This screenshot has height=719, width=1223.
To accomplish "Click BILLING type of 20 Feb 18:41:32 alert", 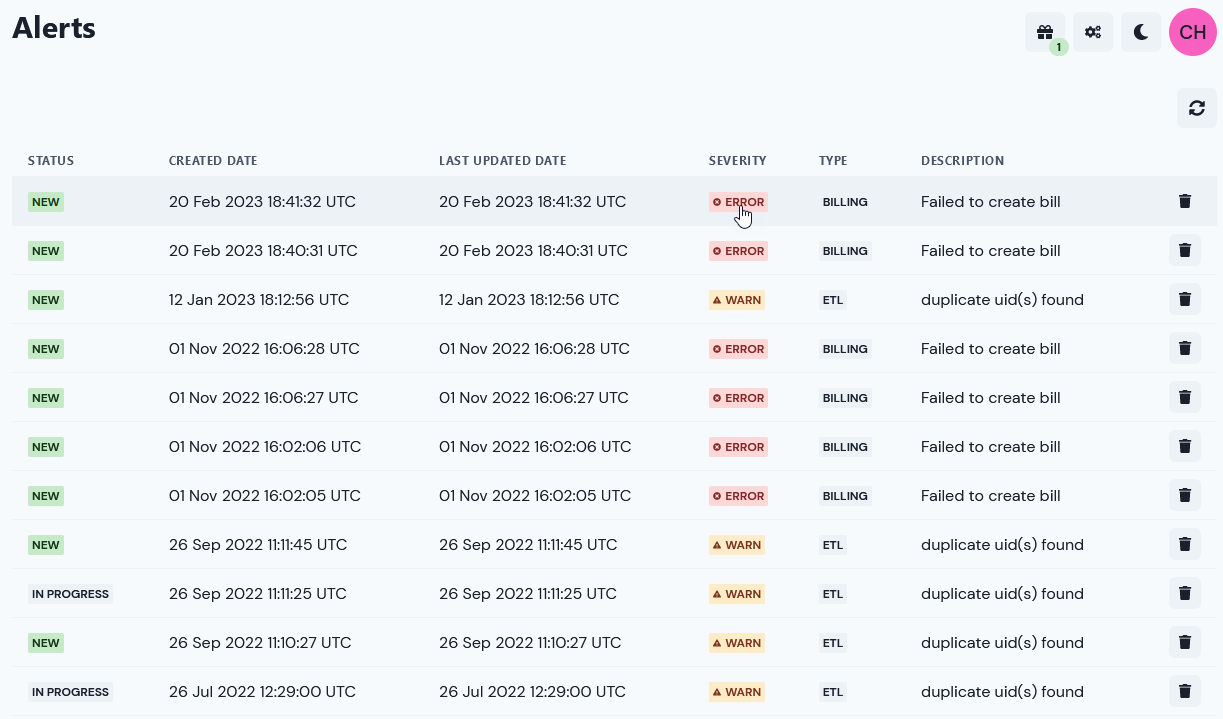I will (845, 202).
